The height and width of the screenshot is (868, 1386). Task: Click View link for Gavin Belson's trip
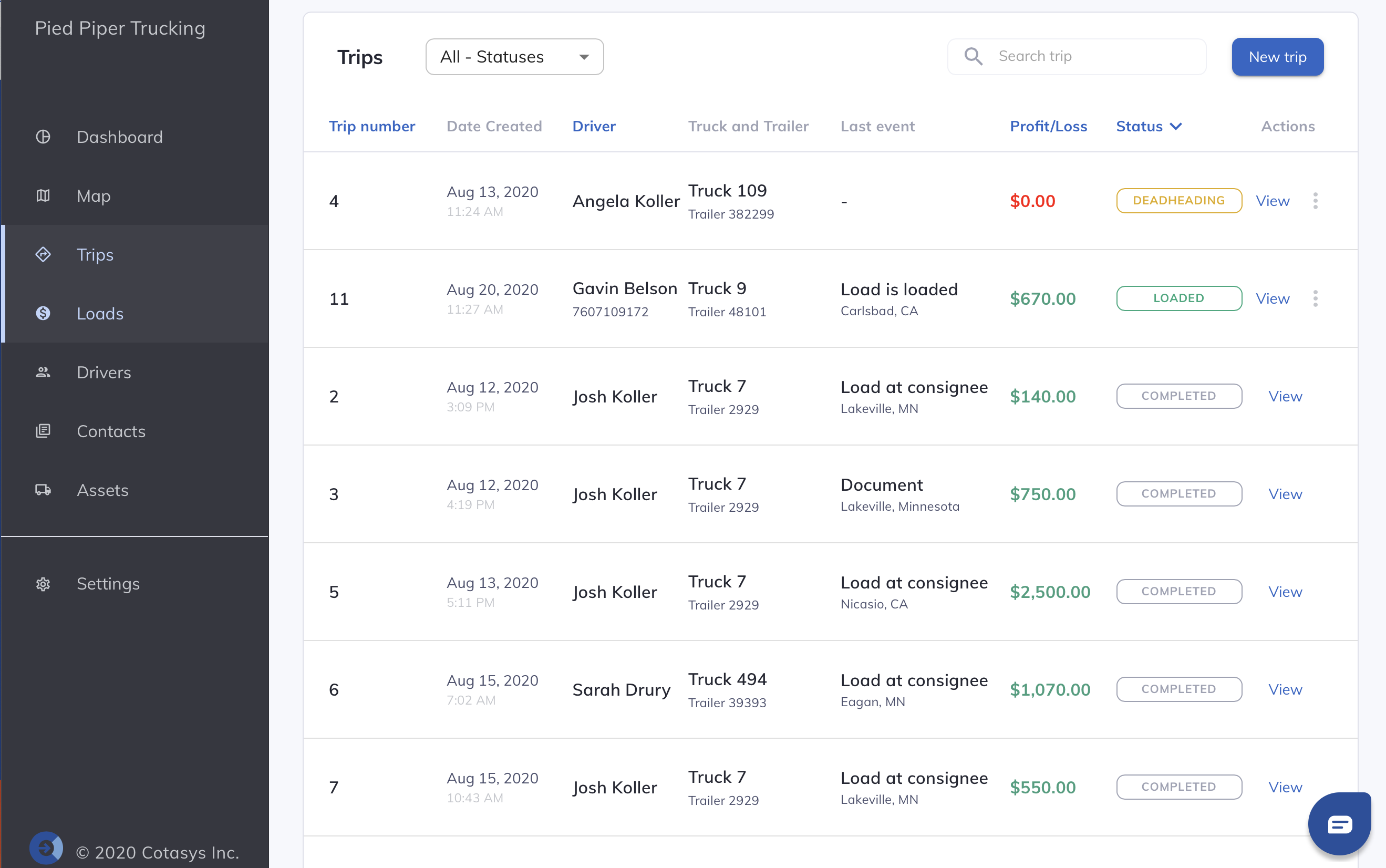point(1273,298)
